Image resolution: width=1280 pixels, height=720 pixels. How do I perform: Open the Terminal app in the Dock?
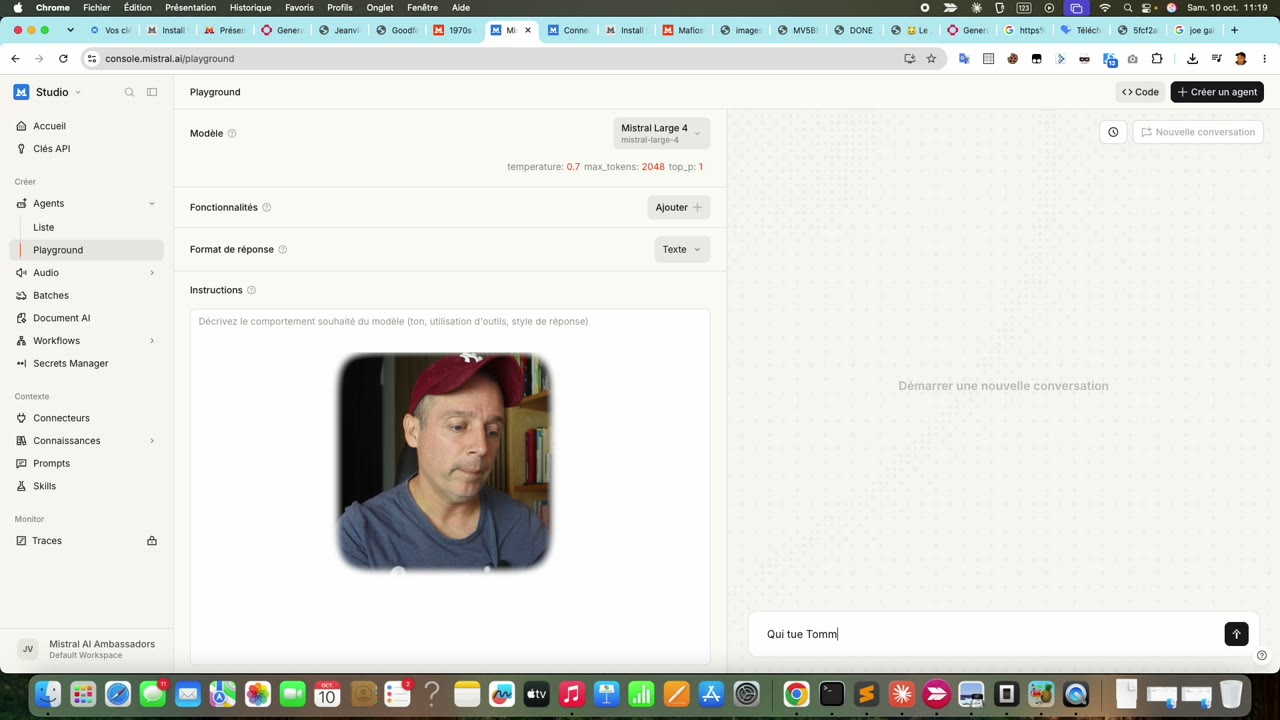831,694
